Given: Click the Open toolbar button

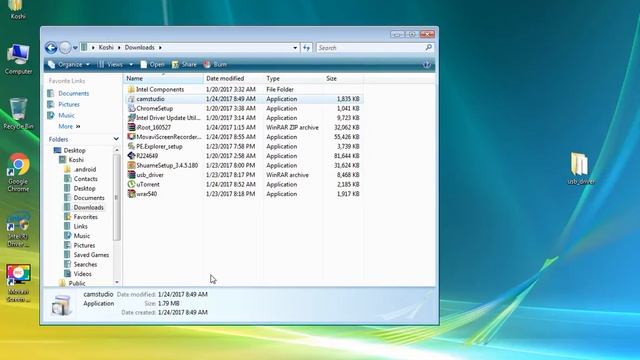Looking at the screenshot, I should [152, 64].
